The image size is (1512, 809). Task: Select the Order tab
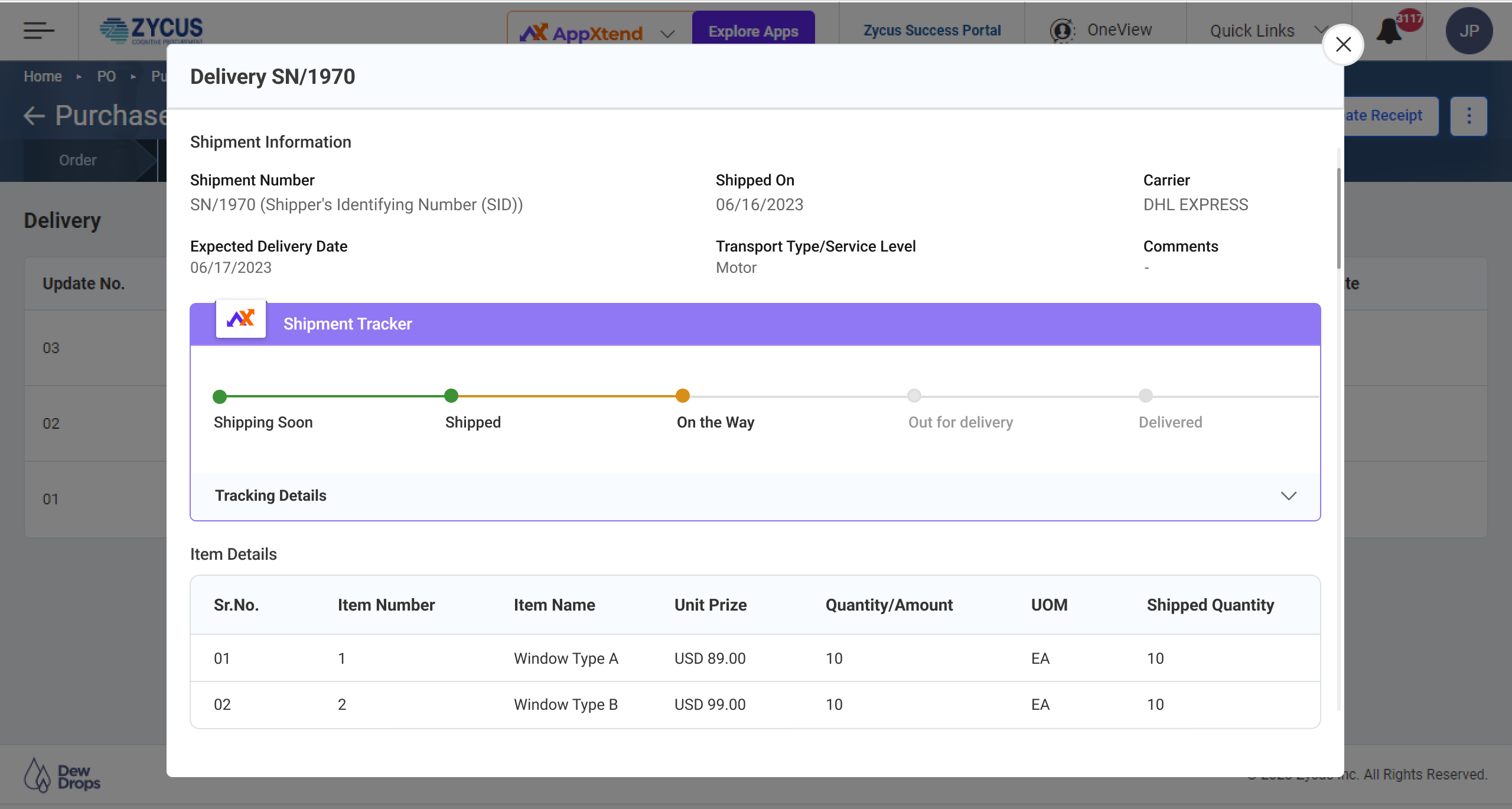tap(78, 161)
